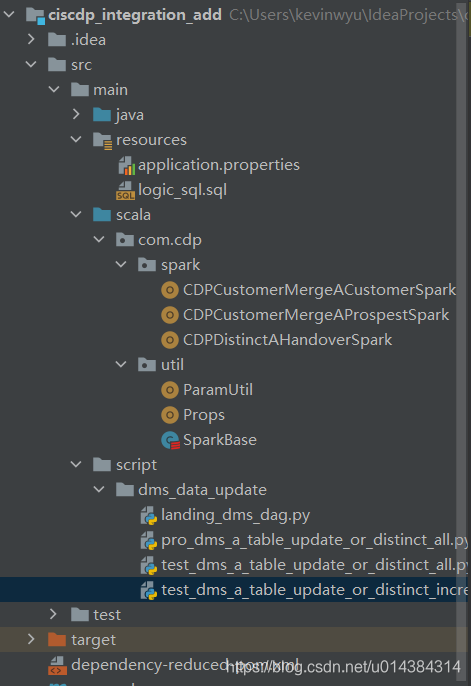Select the com.cdp package label

[170, 240]
